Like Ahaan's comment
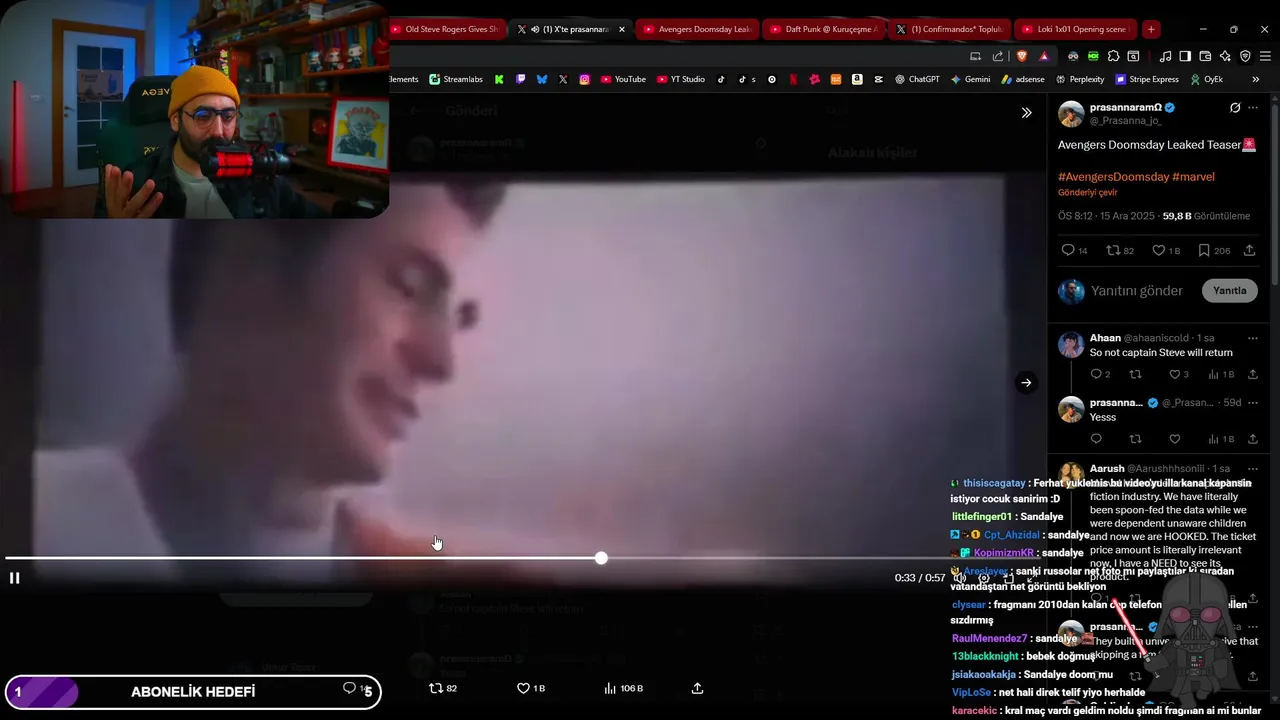 [x=1179, y=374]
